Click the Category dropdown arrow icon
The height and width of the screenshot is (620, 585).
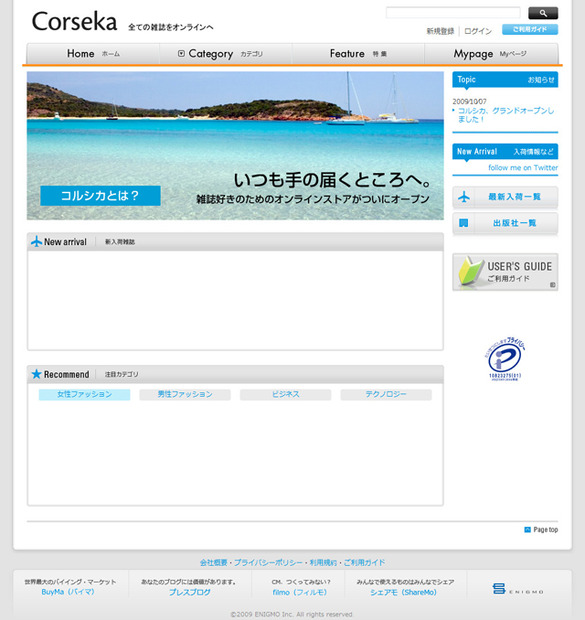[181, 53]
